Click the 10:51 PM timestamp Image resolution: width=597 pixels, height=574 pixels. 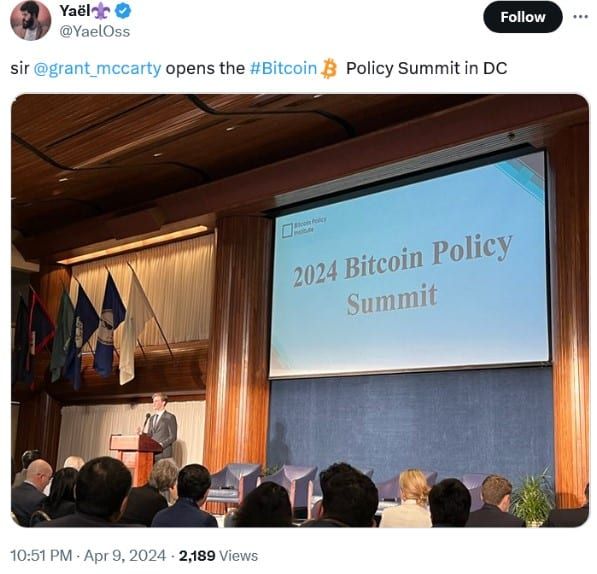[41, 556]
